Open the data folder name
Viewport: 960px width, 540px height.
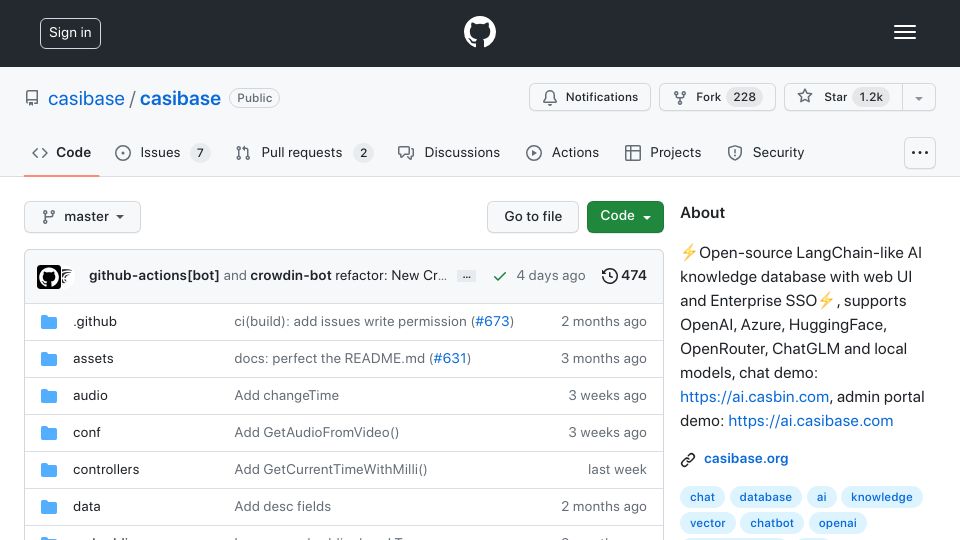click(86, 506)
